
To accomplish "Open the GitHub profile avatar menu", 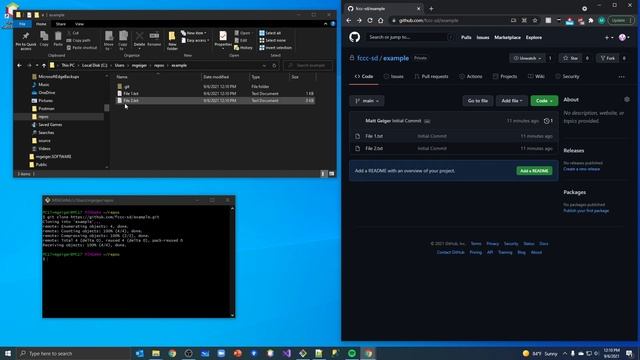I will click(x=624, y=38).
